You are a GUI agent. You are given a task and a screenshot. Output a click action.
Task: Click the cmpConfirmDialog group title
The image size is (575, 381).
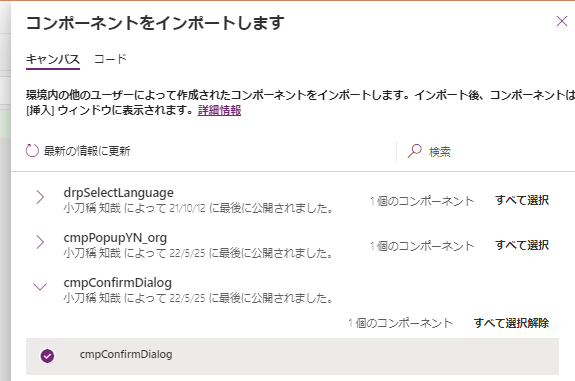click(x=117, y=283)
